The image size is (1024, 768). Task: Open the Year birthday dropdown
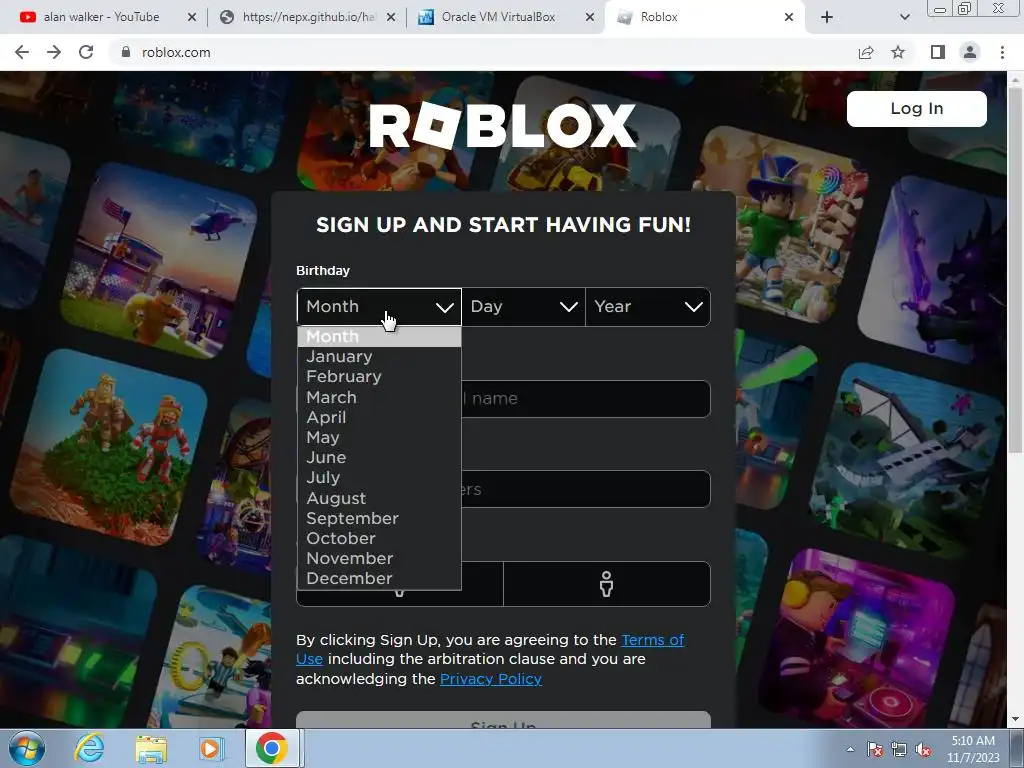(x=648, y=307)
